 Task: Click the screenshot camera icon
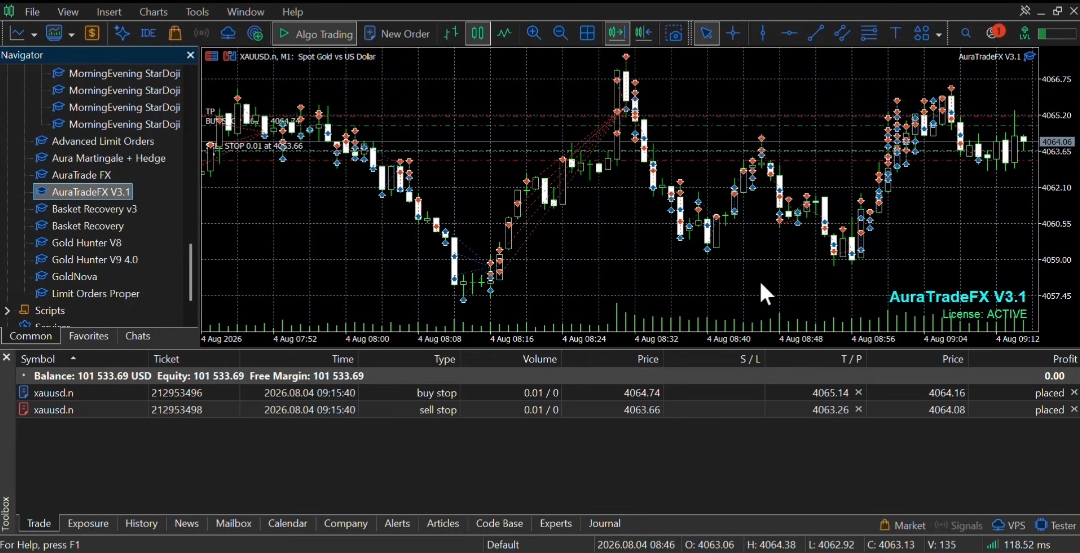click(674, 33)
